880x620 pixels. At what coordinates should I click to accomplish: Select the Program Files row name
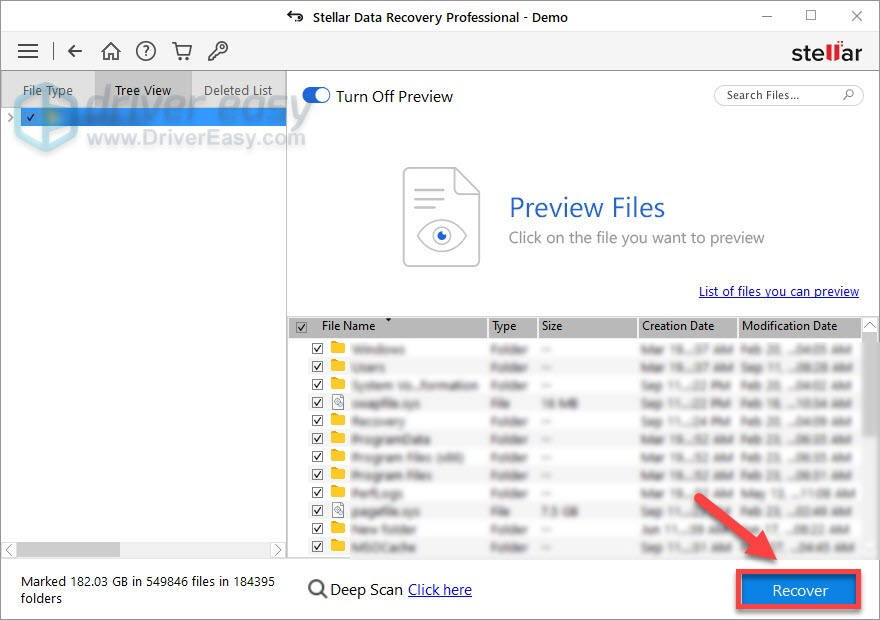[391, 475]
